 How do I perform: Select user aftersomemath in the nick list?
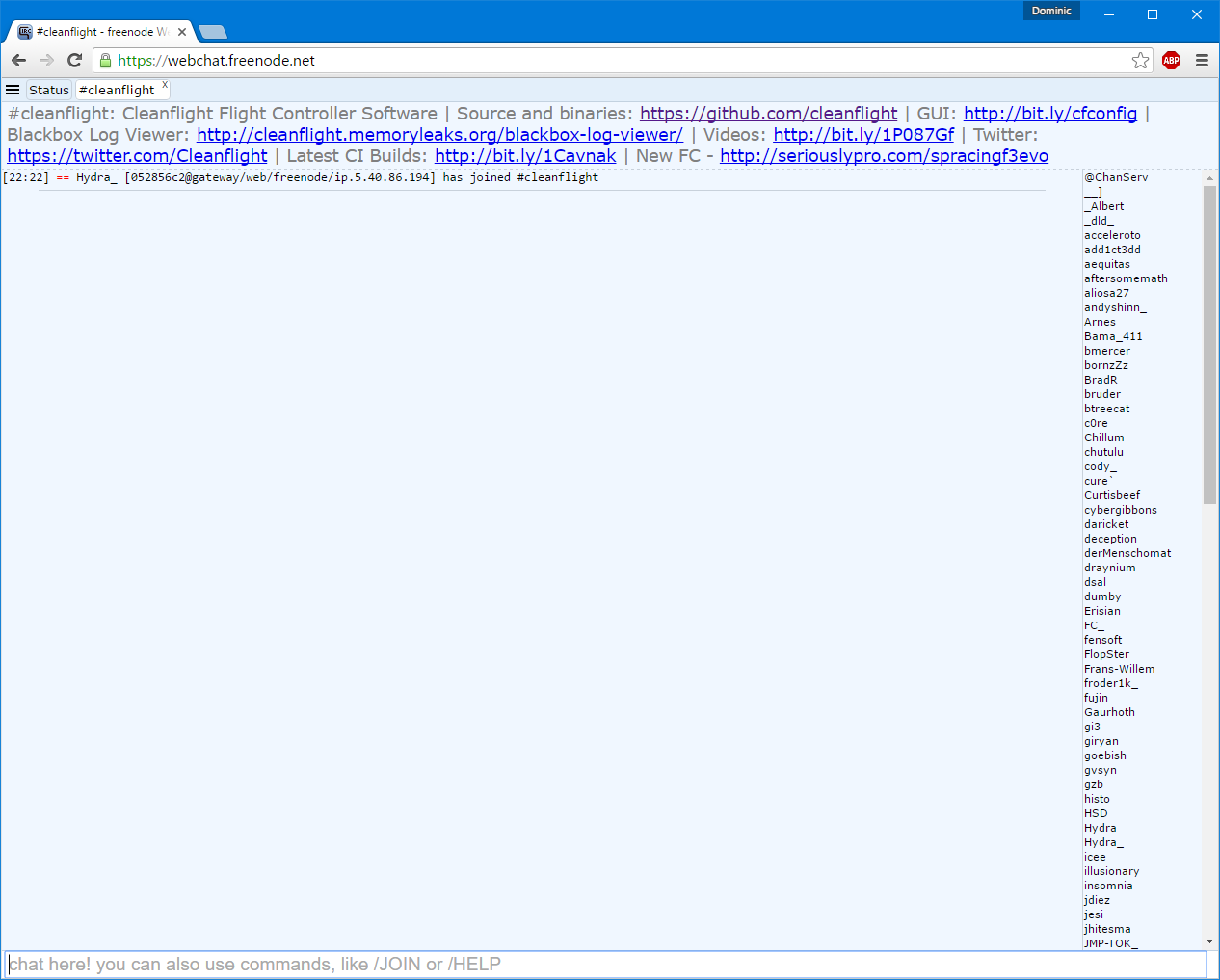(1126, 278)
